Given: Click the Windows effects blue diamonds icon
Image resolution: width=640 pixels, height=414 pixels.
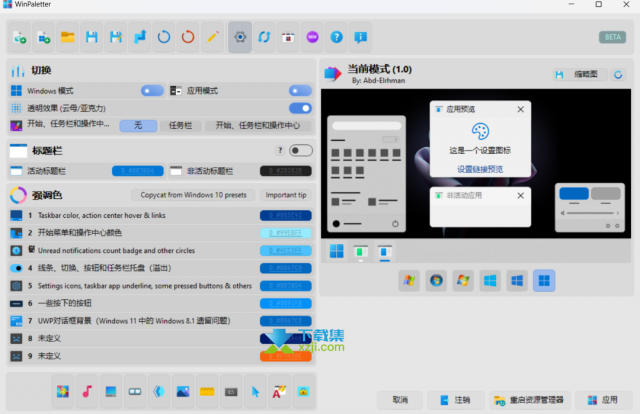Looking at the screenshot, I should 159,392.
